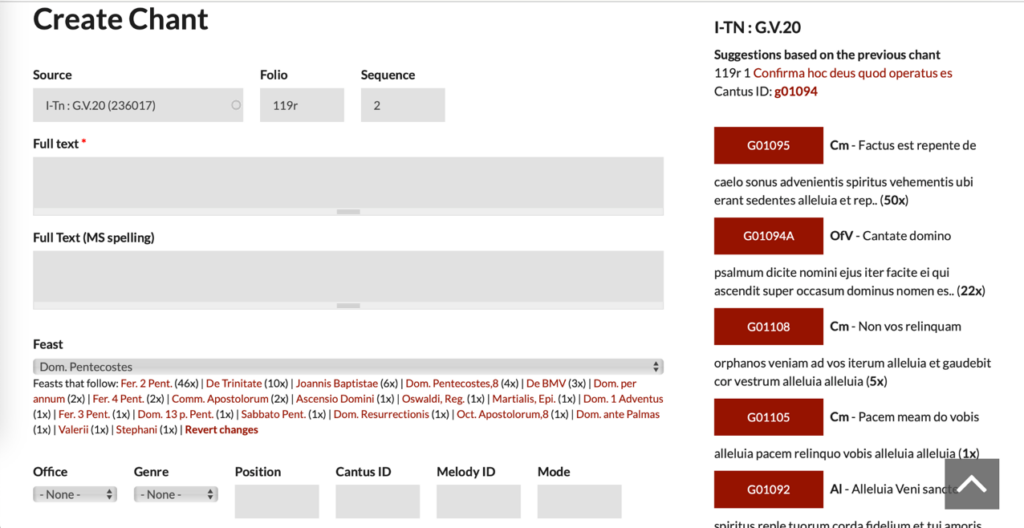Click the scroll-to-top arrow button
Image resolution: width=1024 pixels, height=528 pixels.
pos(971,485)
